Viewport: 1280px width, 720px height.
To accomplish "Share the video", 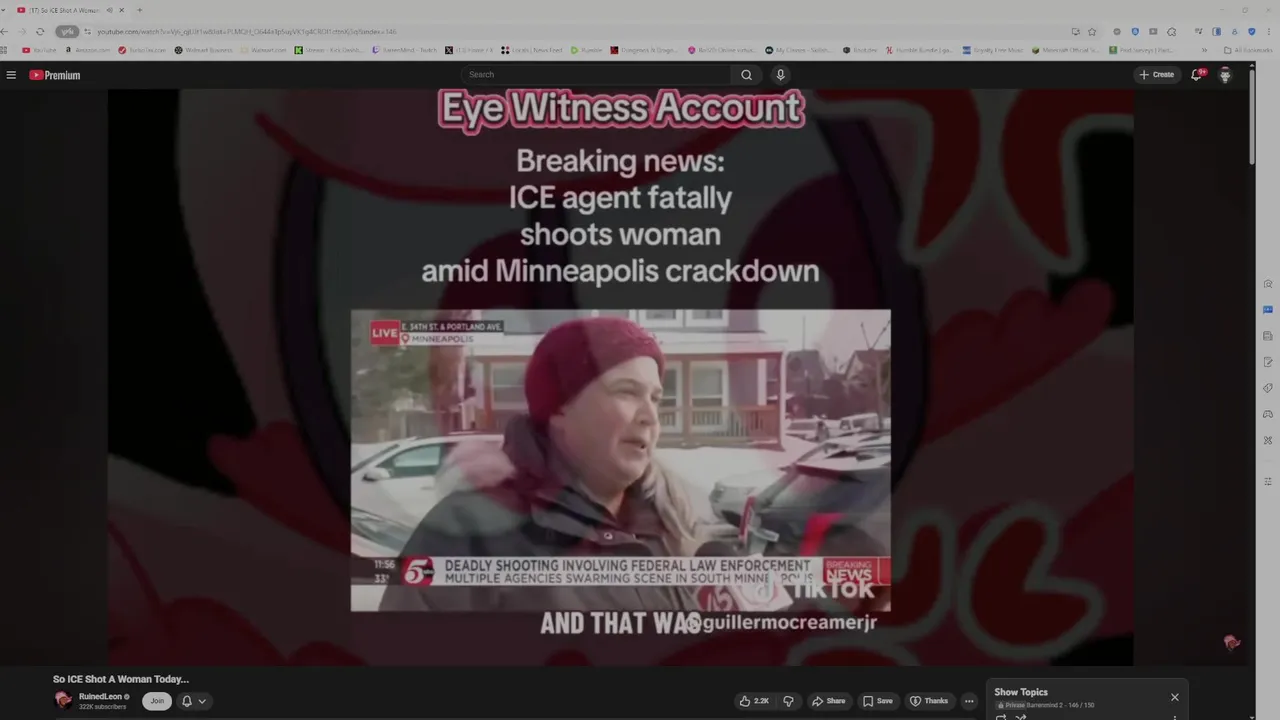I will 829,701.
